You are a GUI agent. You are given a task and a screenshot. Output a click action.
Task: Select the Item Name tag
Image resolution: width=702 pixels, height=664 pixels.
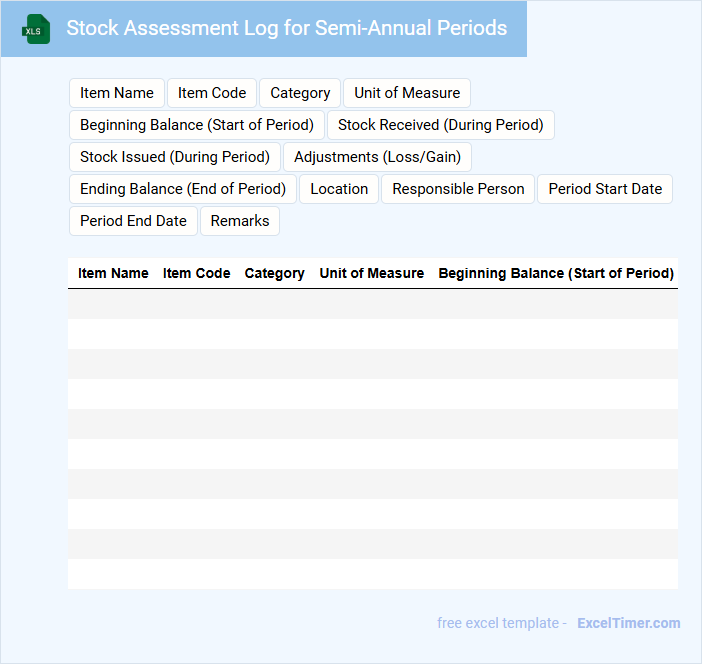117,93
